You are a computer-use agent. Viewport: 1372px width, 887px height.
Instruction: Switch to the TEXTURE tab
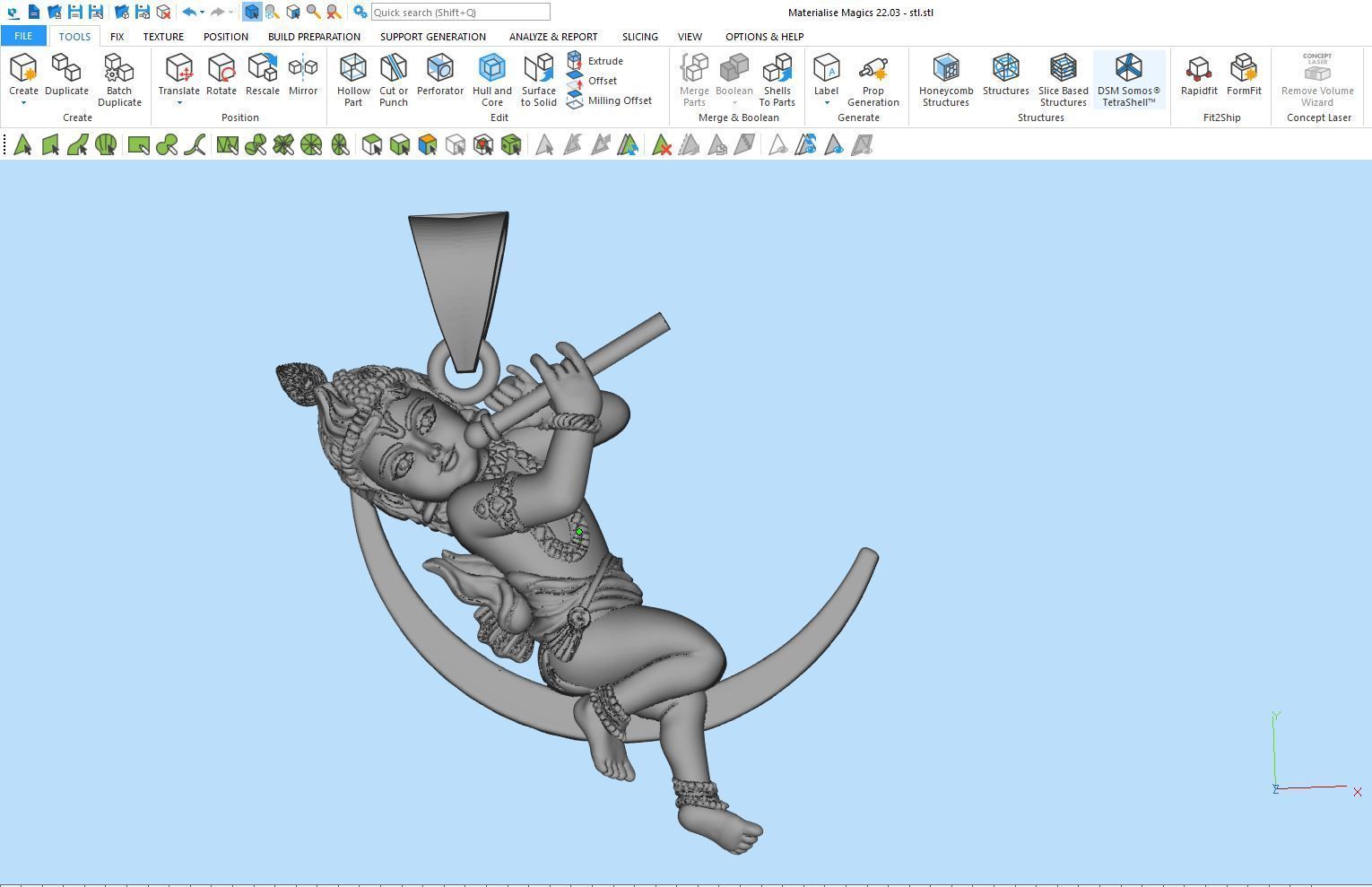tap(163, 37)
